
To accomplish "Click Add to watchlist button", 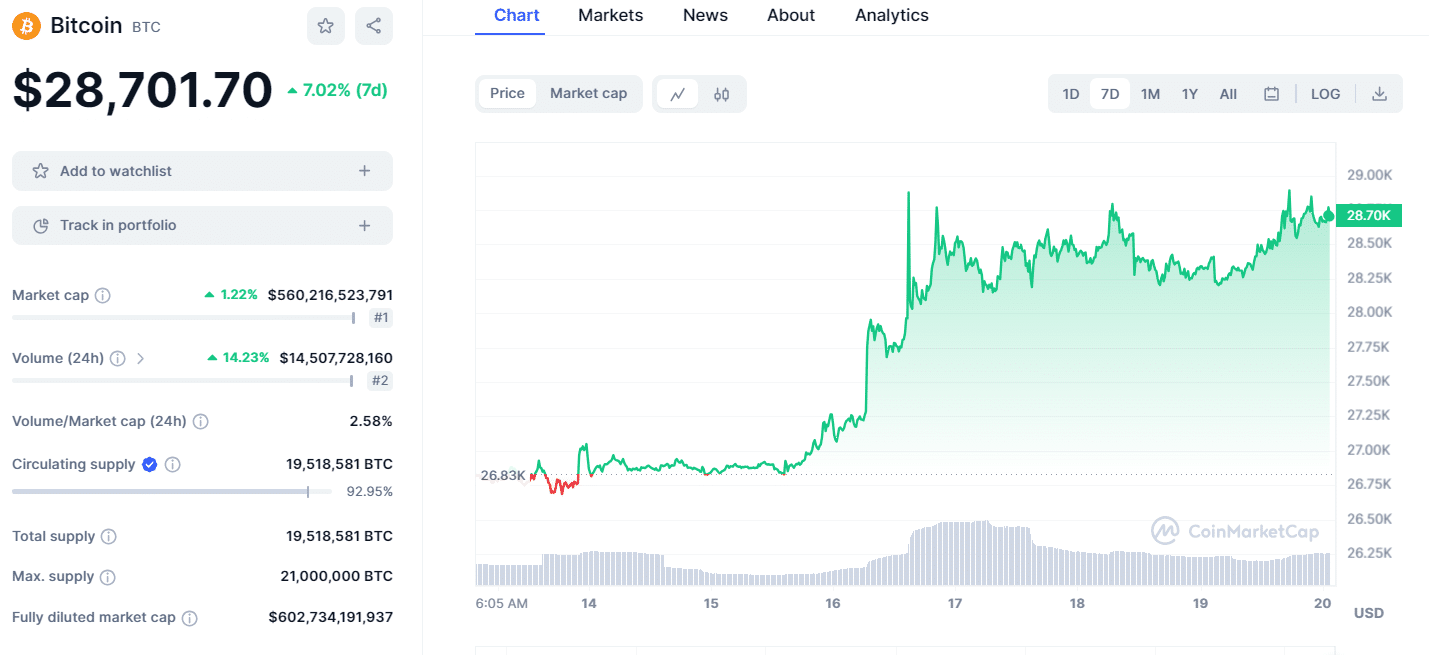I will pos(202,171).
